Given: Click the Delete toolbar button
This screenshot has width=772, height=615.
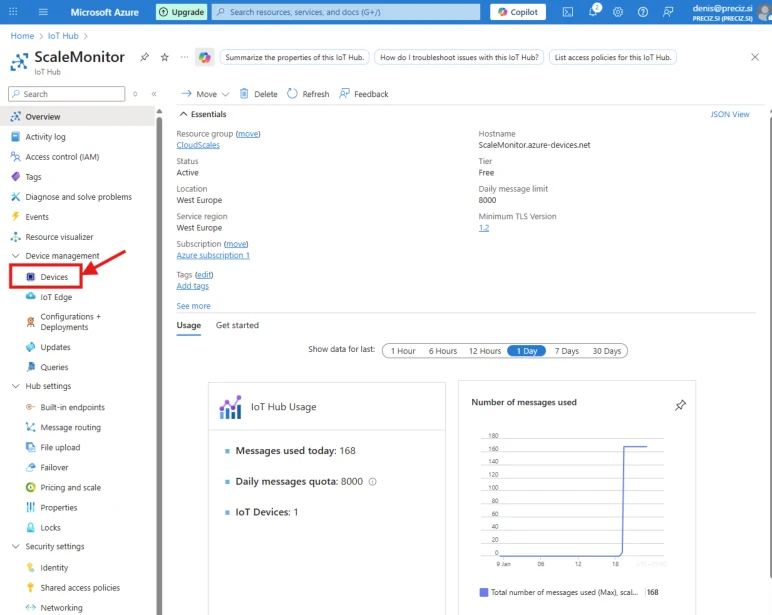Looking at the screenshot, I should point(258,94).
